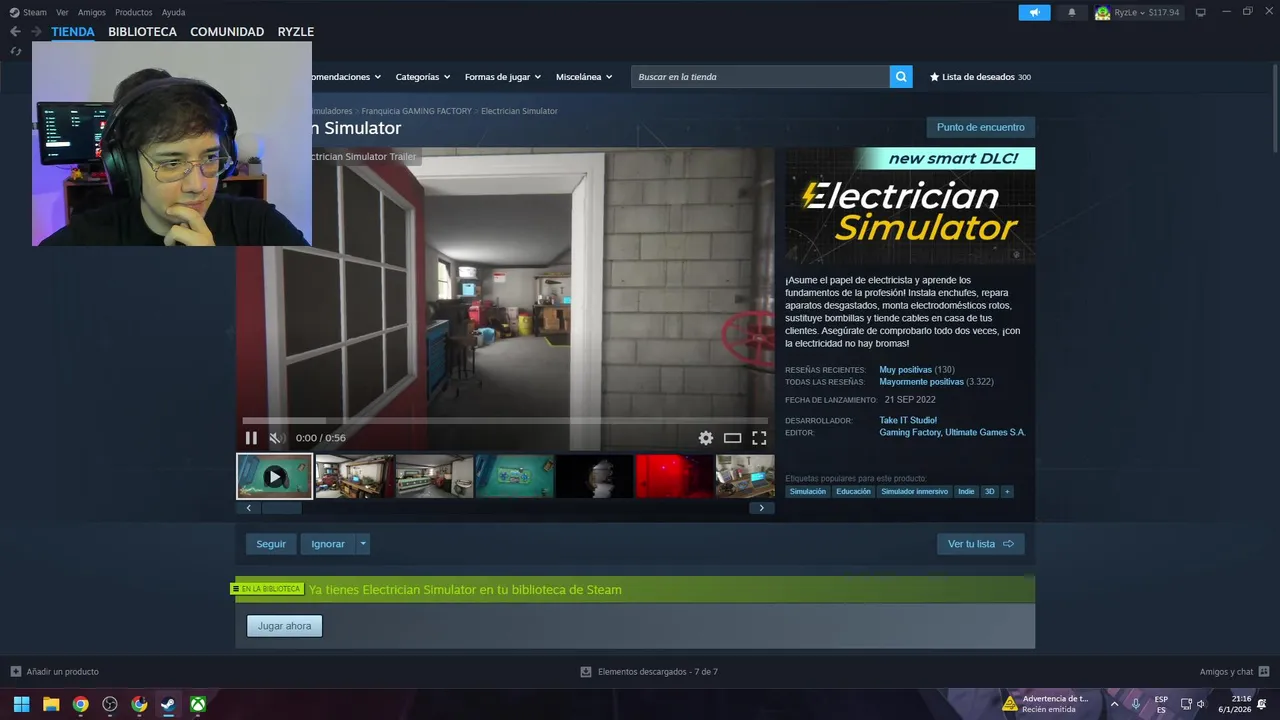This screenshot has height=720, width=1280.
Task: Unmute the trailer volume icon
Action: 277,438
